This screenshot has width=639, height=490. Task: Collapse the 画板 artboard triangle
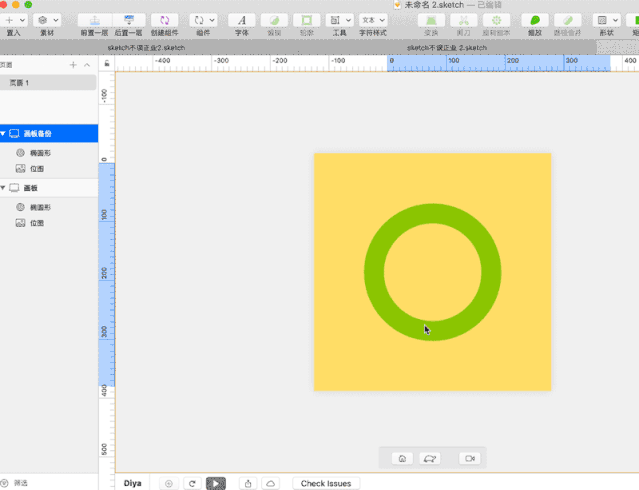pos(3,188)
